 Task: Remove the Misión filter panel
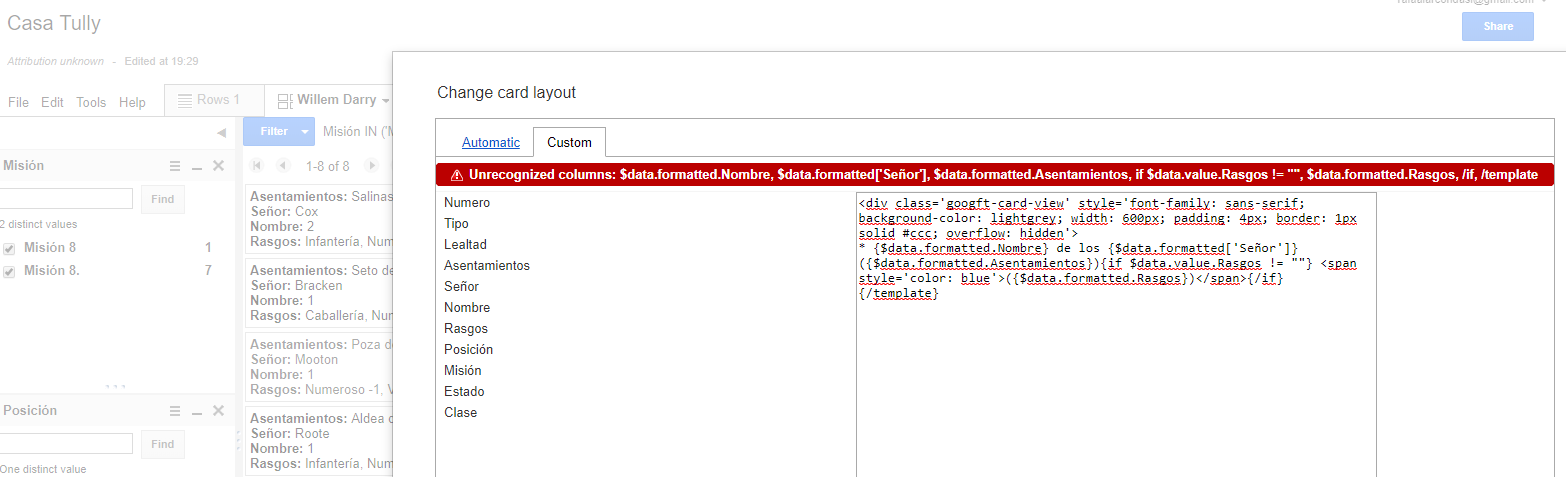[x=218, y=166]
